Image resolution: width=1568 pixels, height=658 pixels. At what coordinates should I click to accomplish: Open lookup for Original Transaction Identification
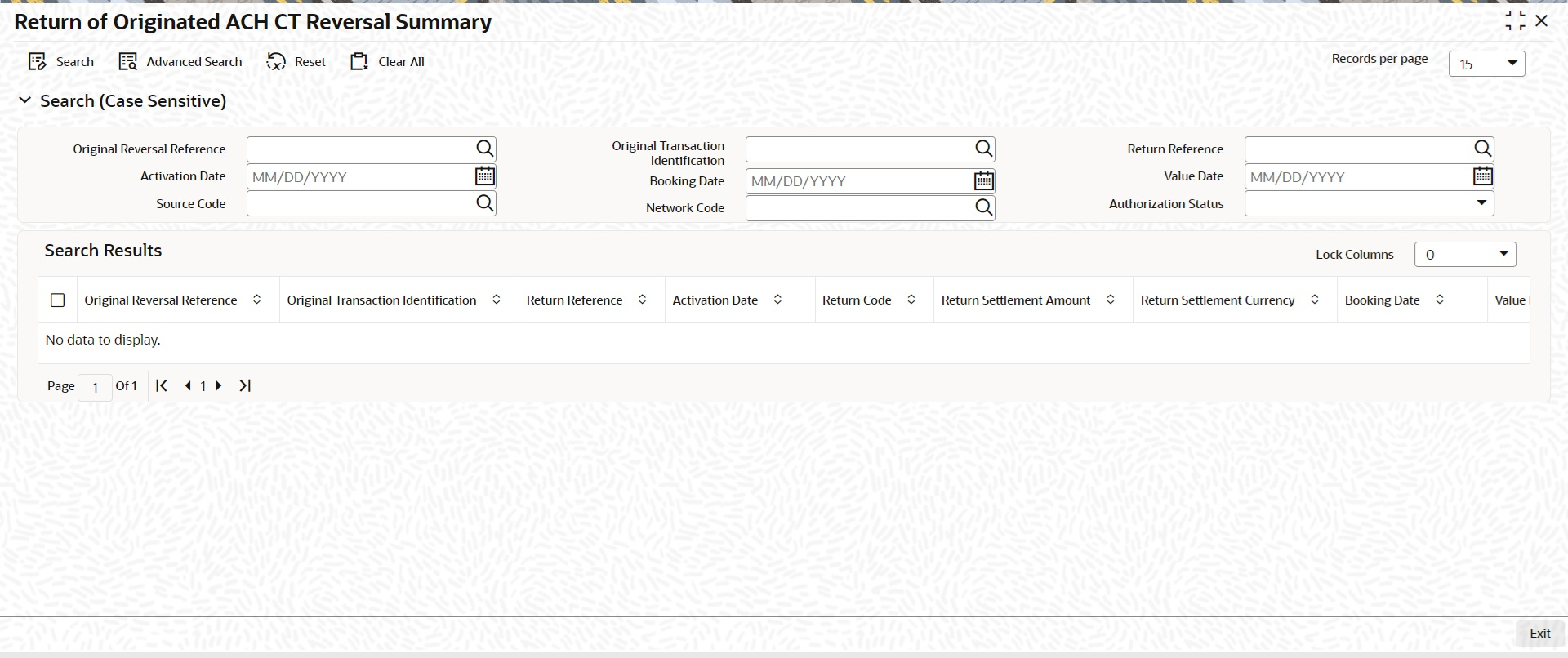984,149
